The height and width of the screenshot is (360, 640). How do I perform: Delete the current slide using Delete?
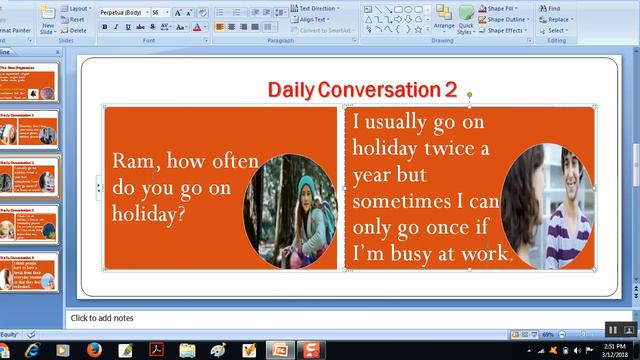[73, 30]
